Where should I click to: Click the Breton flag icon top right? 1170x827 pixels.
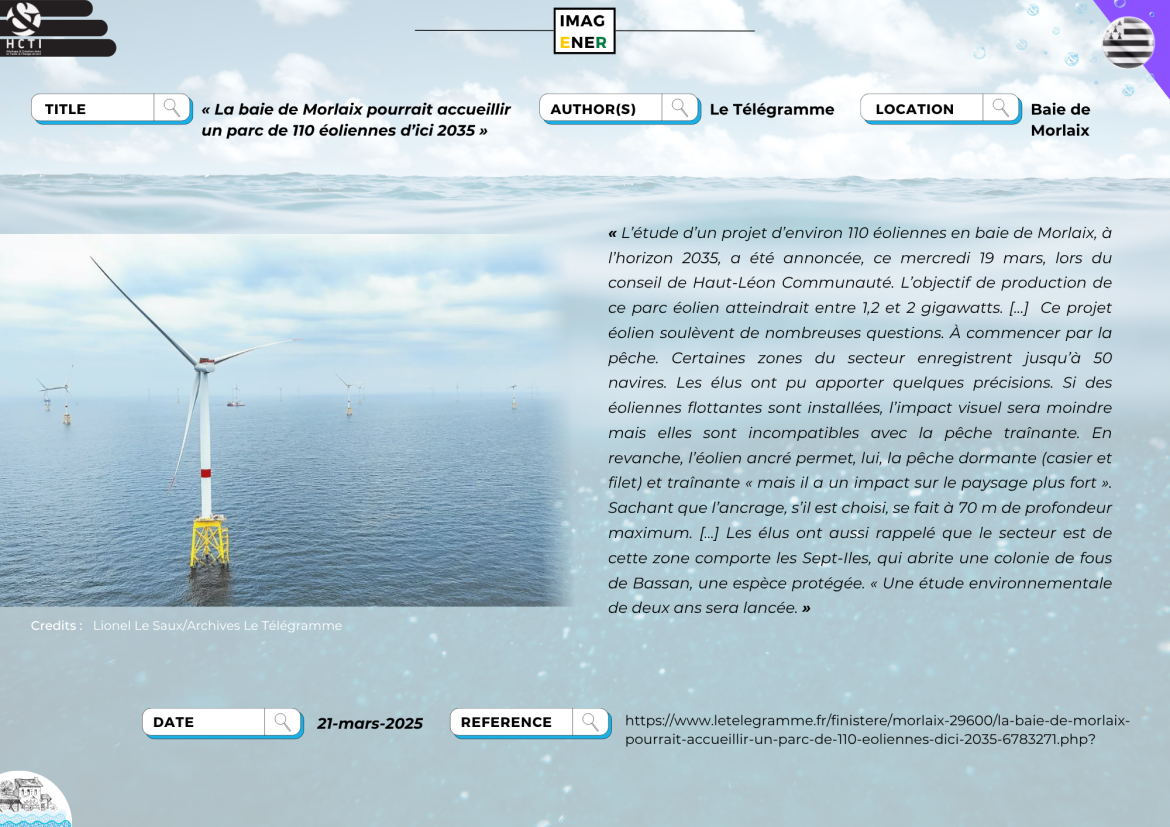(1127, 43)
